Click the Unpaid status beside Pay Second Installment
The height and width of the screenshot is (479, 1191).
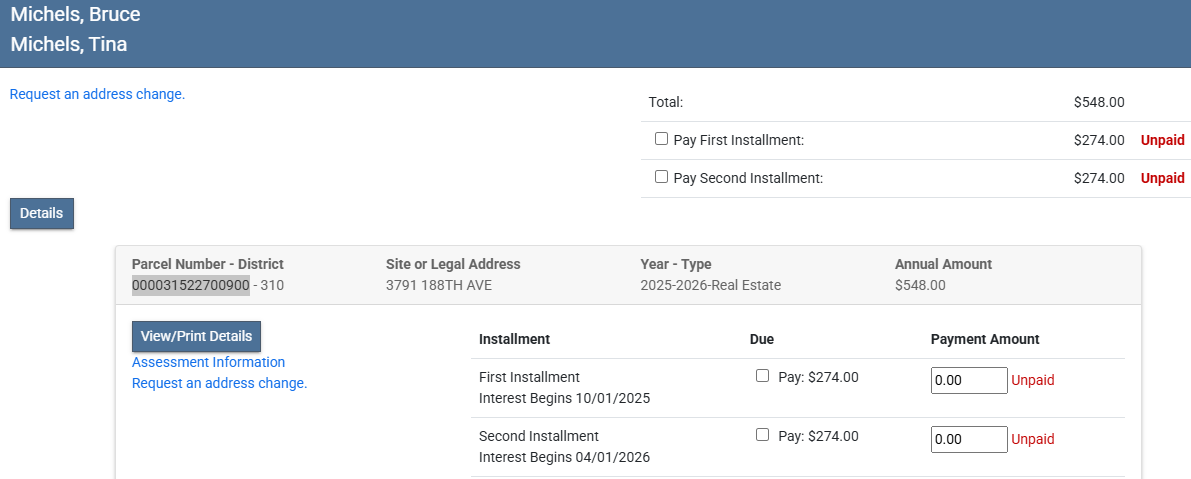click(1162, 178)
